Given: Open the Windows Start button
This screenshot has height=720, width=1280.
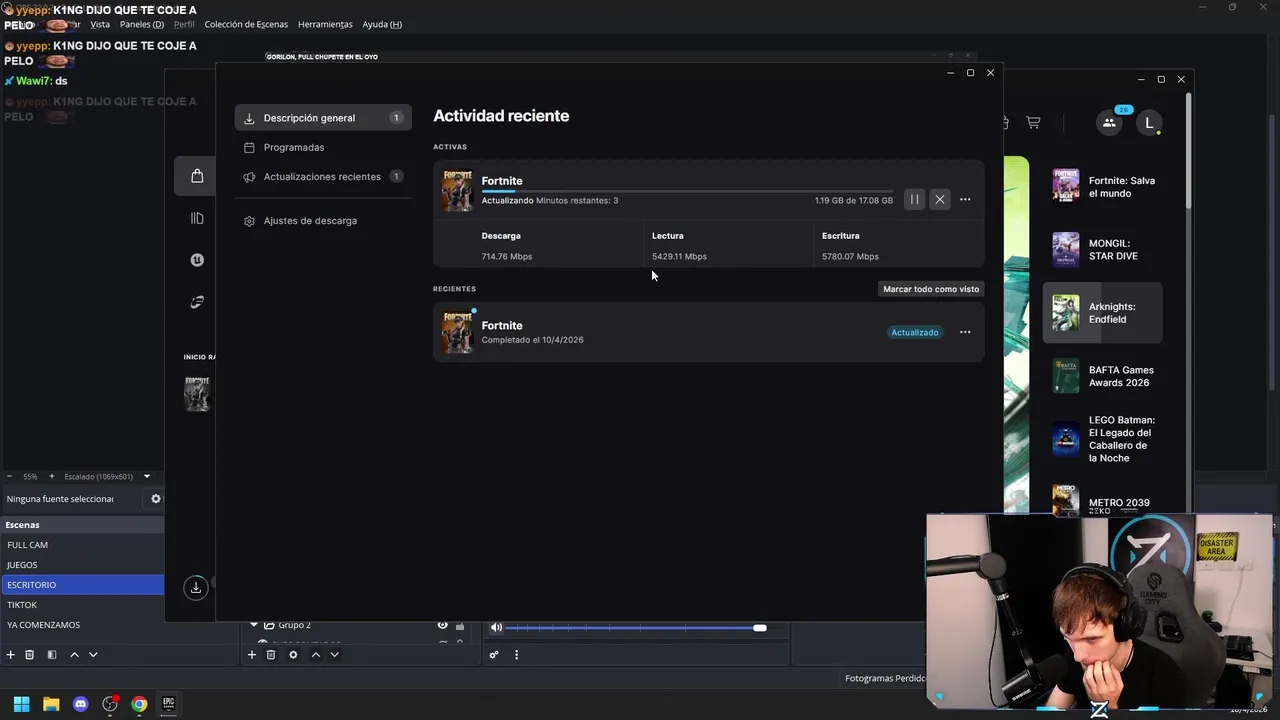Looking at the screenshot, I should pyautogui.click(x=21, y=704).
